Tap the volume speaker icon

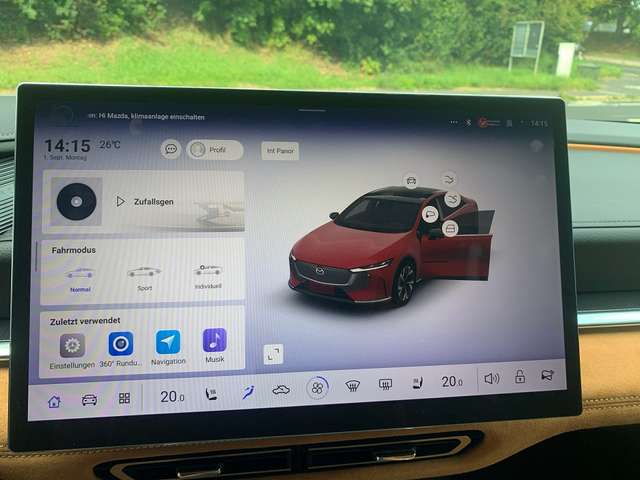pos(491,379)
